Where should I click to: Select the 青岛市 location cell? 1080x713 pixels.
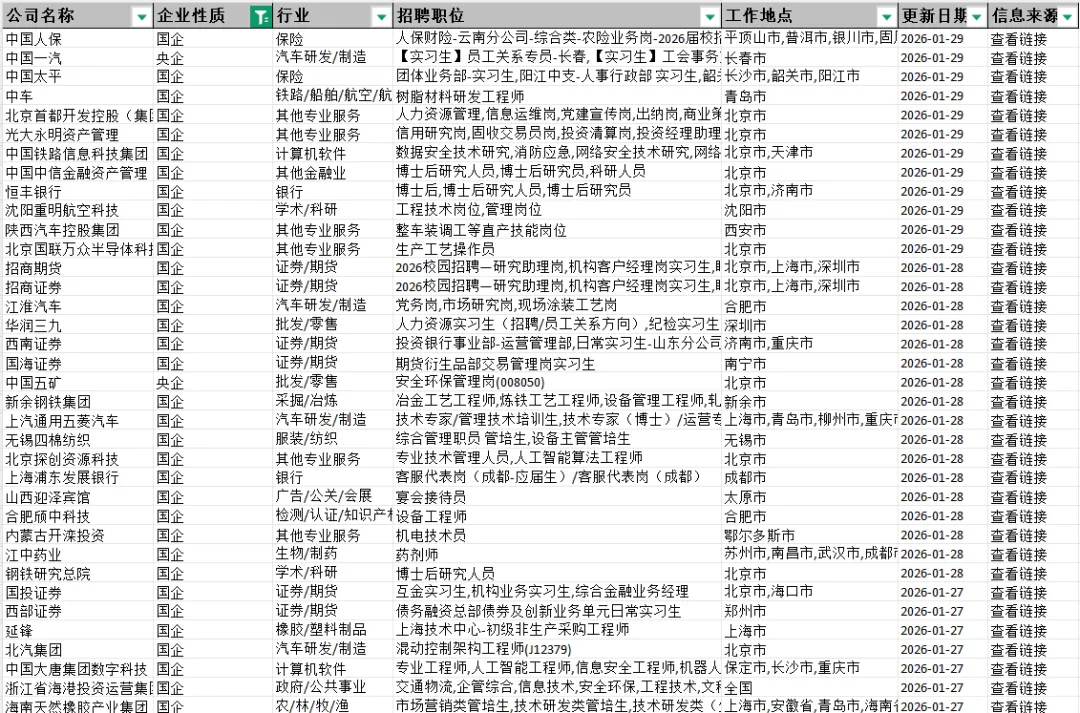pyautogui.click(x=810, y=96)
